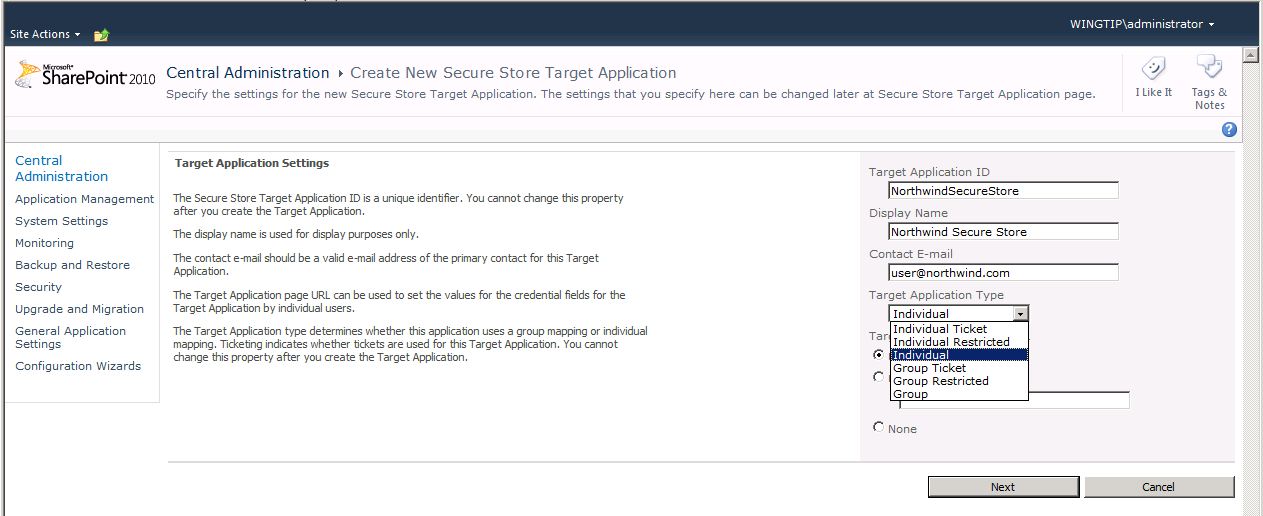Click the Display Name input field
Viewport: 1263px width, 516px height.
tap(1003, 231)
